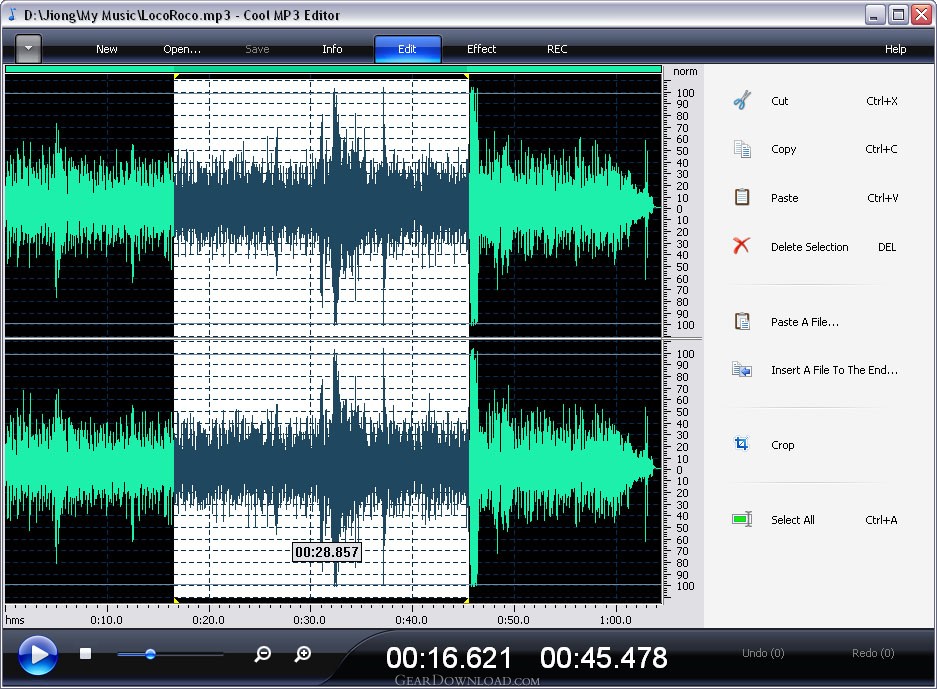Click Insert A File To The End... text

pyautogui.click(x=834, y=370)
